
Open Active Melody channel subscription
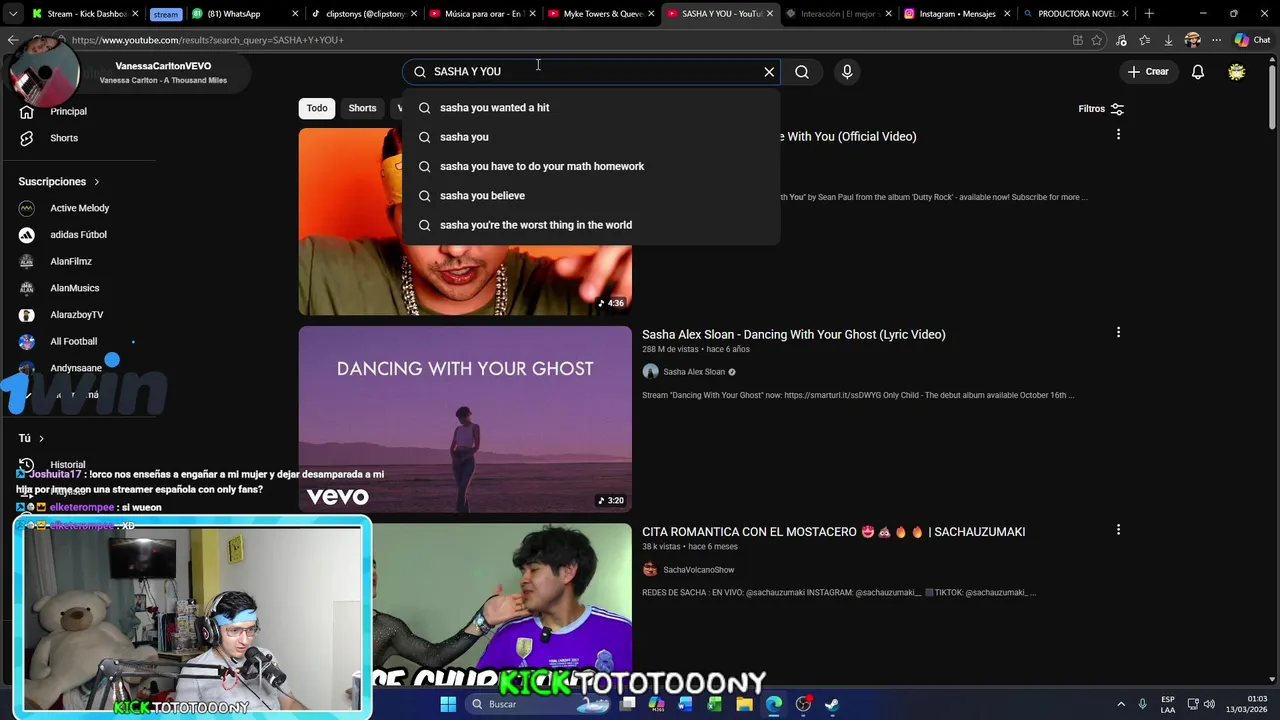pos(79,208)
